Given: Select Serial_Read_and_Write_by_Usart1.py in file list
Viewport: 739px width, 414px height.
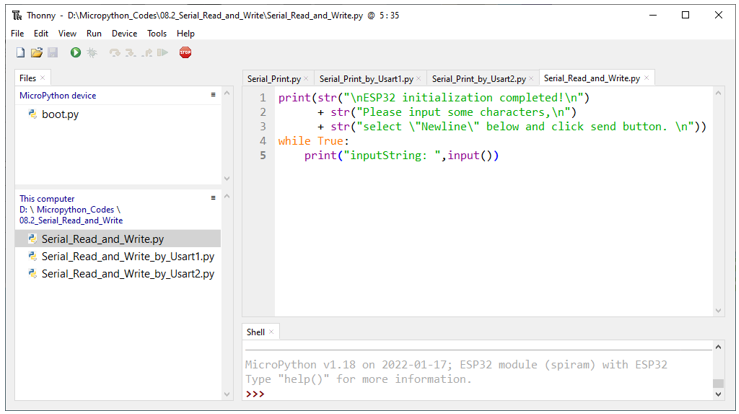Looking at the screenshot, I should (128, 257).
